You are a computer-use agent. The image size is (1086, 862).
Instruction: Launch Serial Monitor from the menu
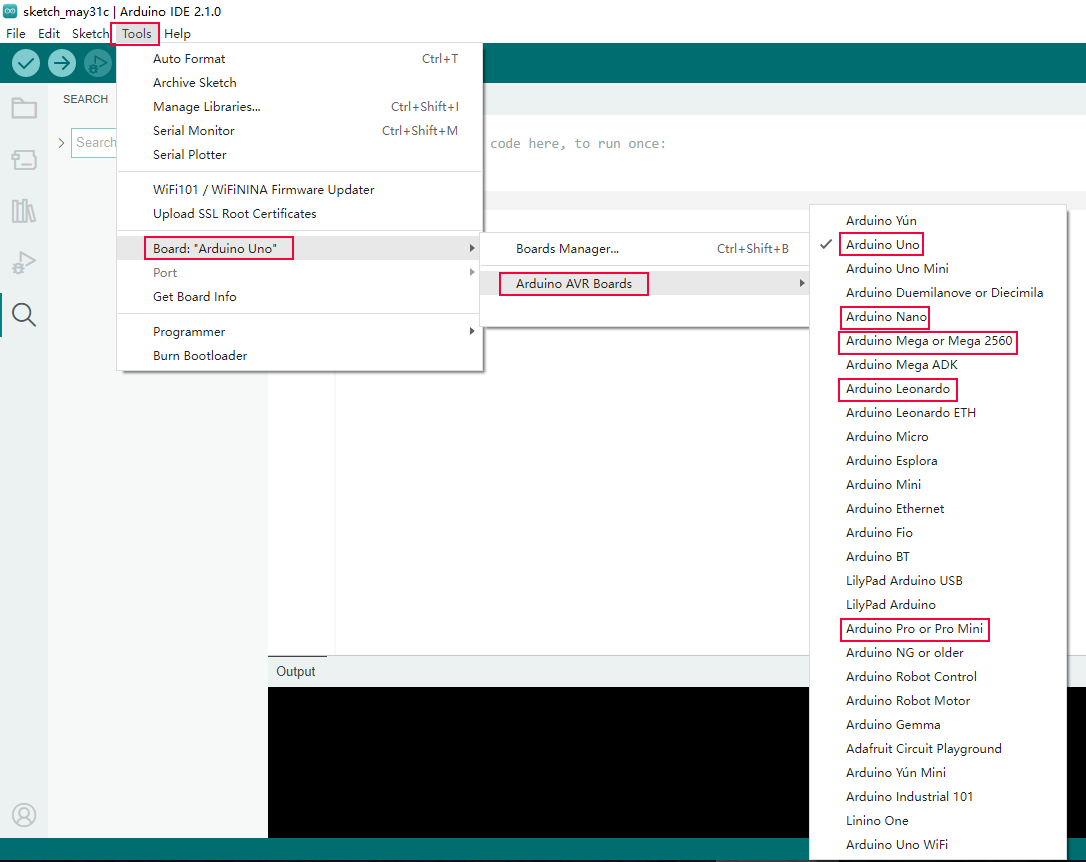pos(299,130)
